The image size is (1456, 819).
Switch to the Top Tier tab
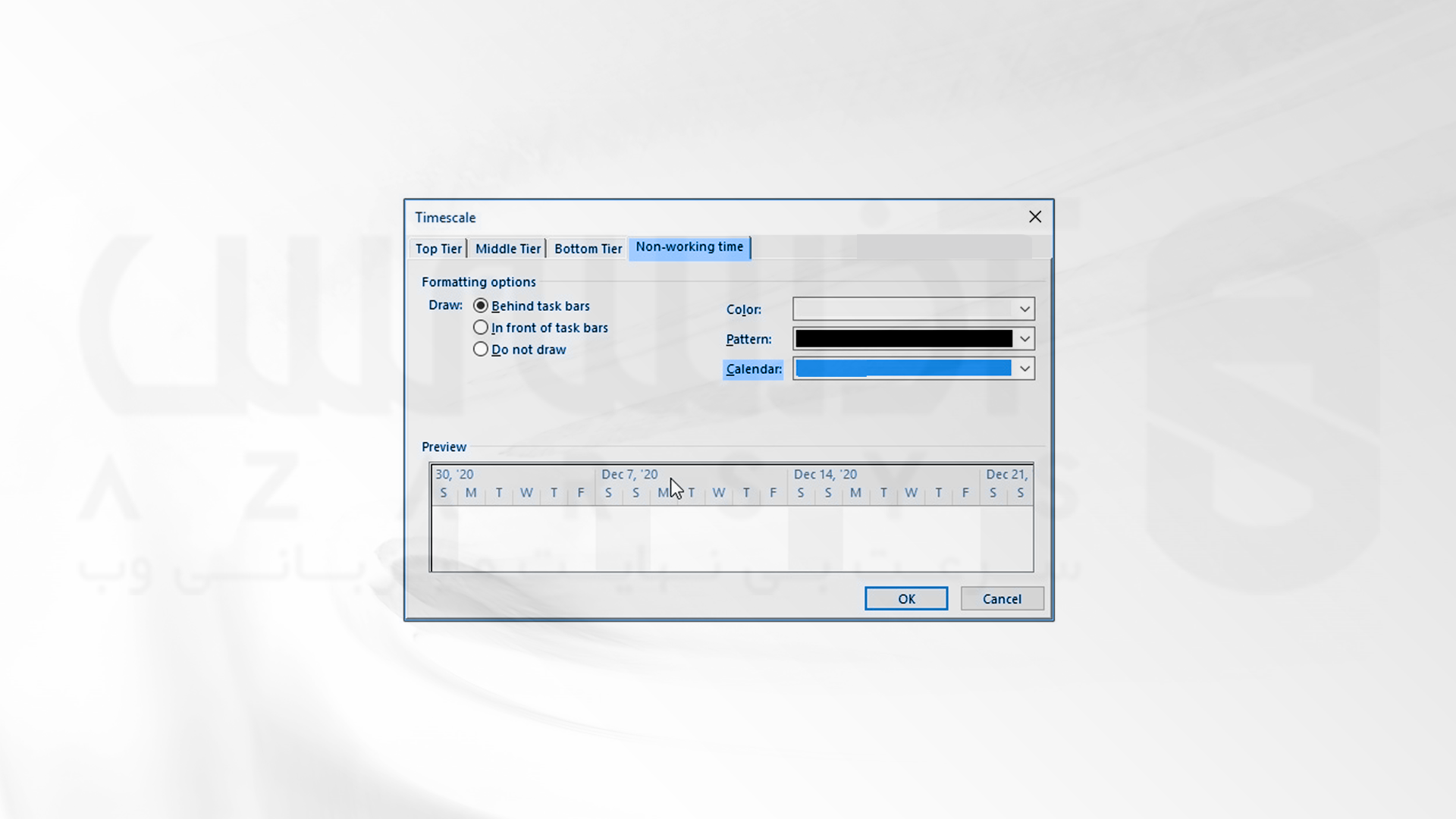pos(438,248)
